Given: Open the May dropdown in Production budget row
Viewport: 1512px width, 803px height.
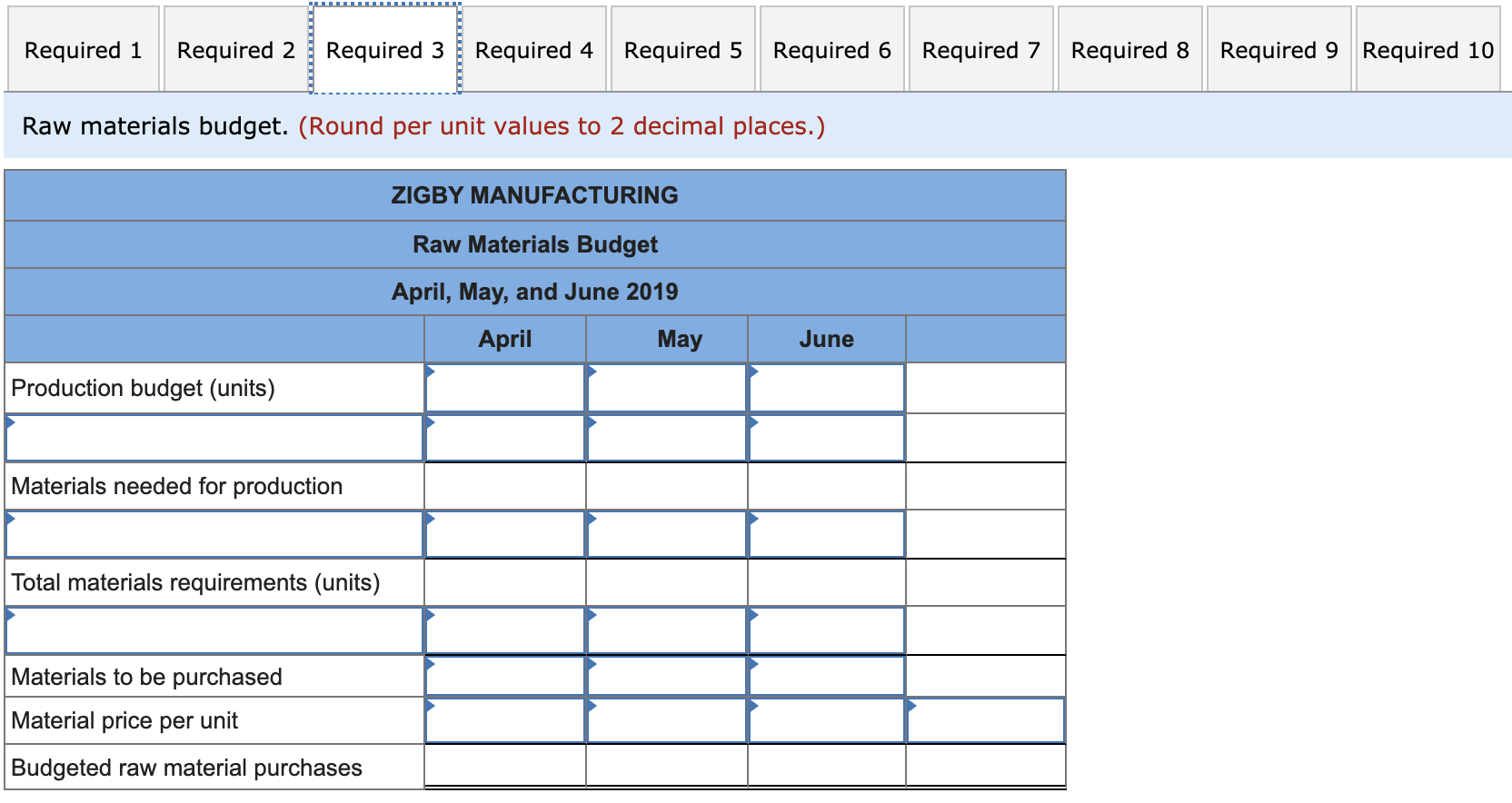Looking at the screenshot, I should 666,388.
